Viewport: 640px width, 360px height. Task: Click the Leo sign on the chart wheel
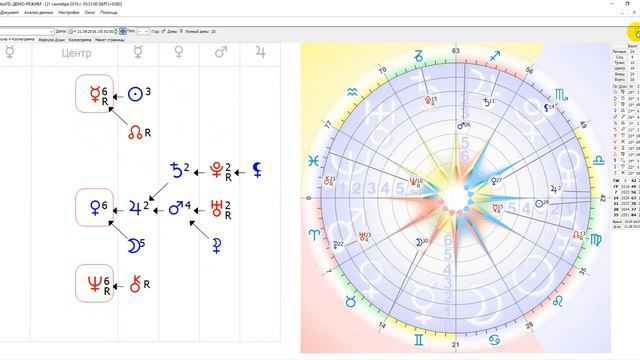(x=558, y=302)
